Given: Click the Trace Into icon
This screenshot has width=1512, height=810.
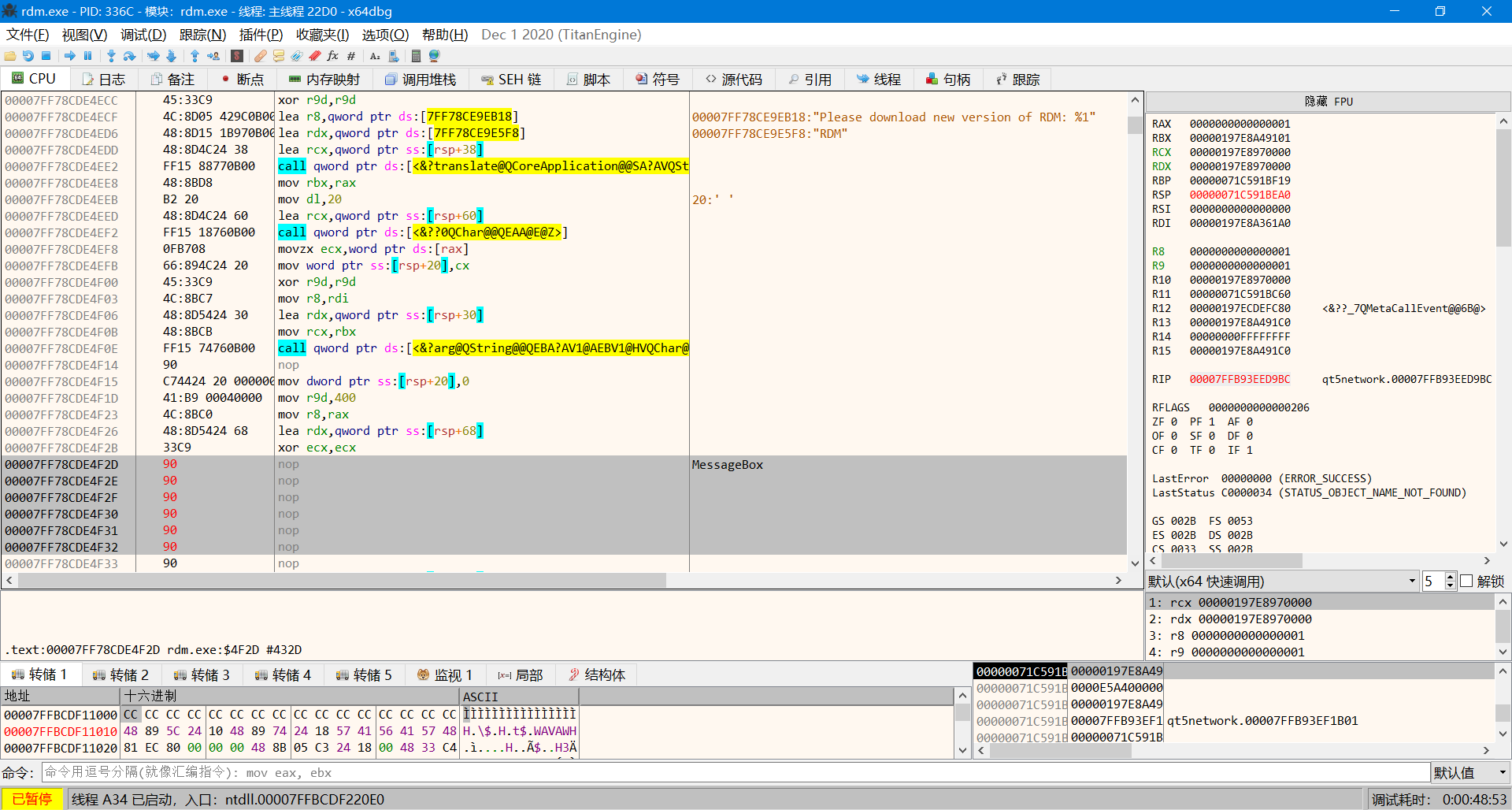Looking at the screenshot, I should (x=154, y=56).
